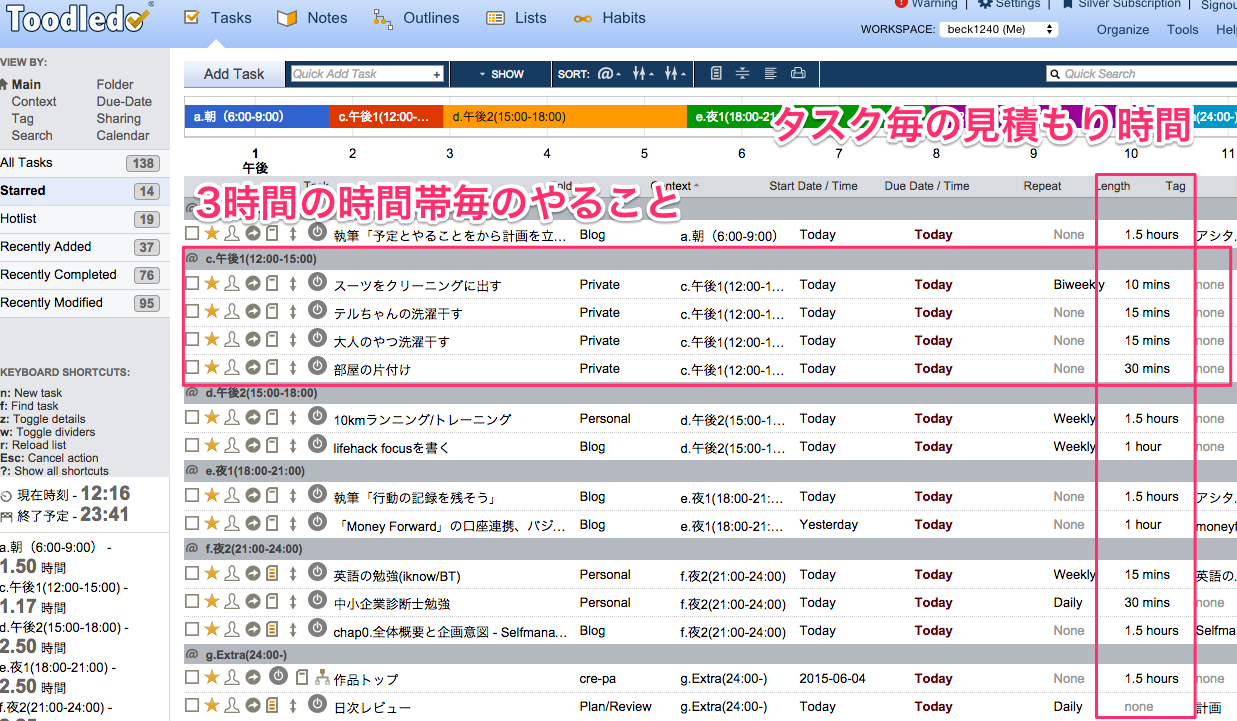This screenshot has width=1237, height=721.
Task: Start timer for 部屋の片付け task
Action: click(x=317, y=368)
